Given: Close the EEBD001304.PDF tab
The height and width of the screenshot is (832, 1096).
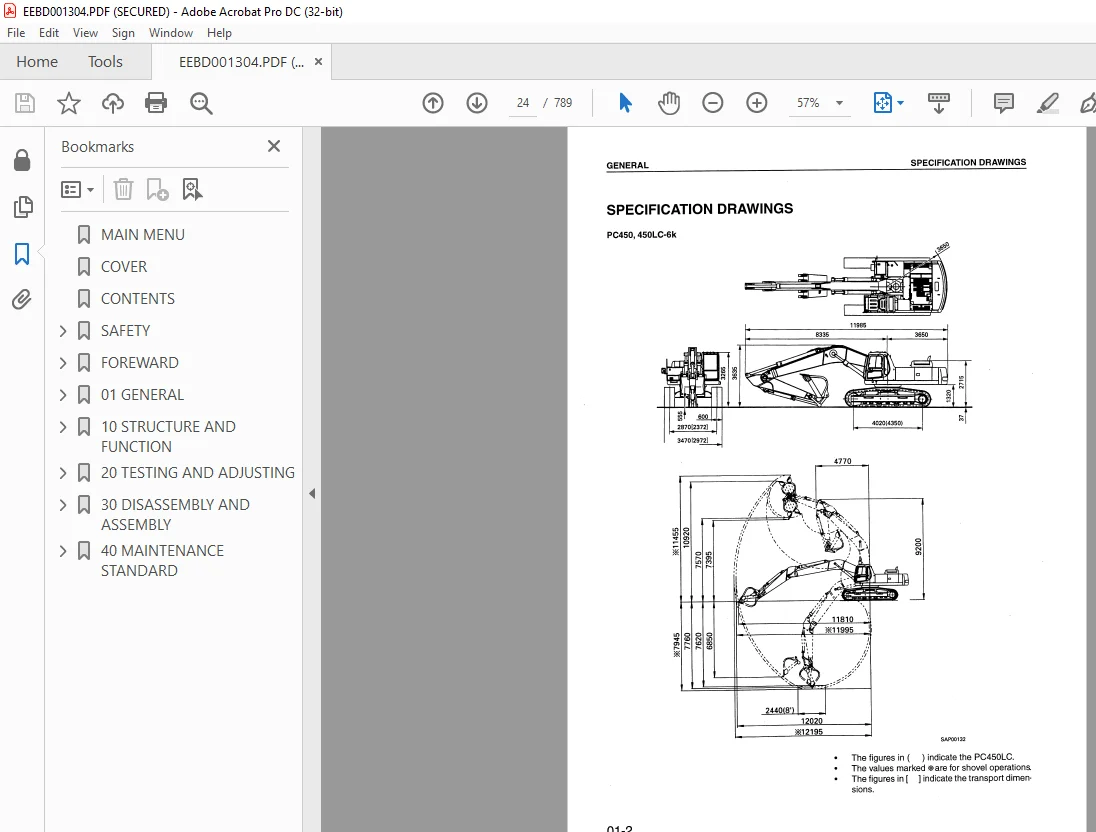Looking at the screenshot, I should pos(318,62).
